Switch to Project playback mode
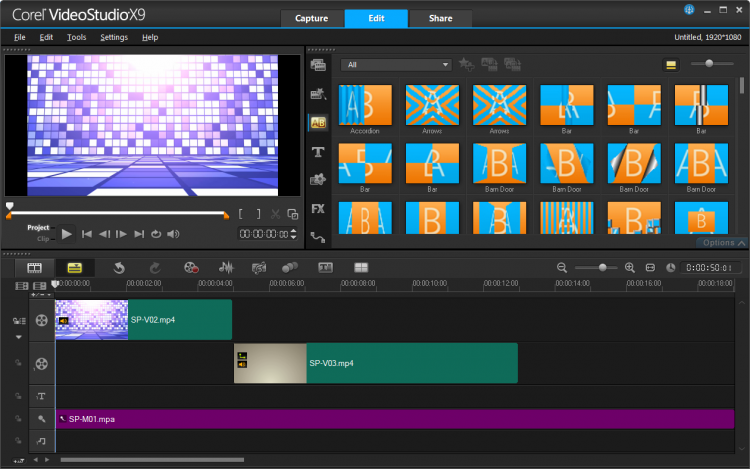750x469 pixels. [x=38, y=227]
